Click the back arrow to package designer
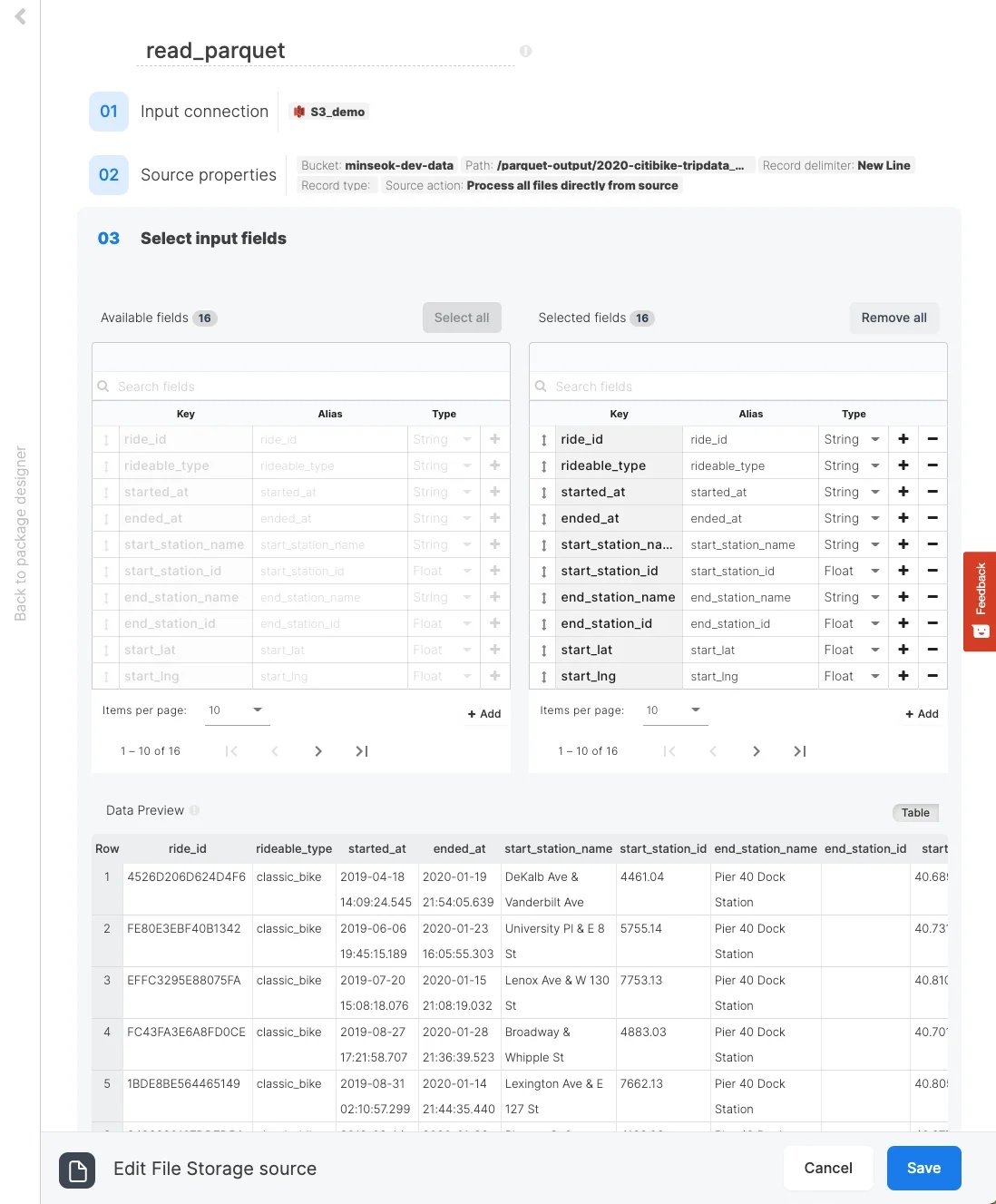The image size is (996, 1204). coord(20,16)
